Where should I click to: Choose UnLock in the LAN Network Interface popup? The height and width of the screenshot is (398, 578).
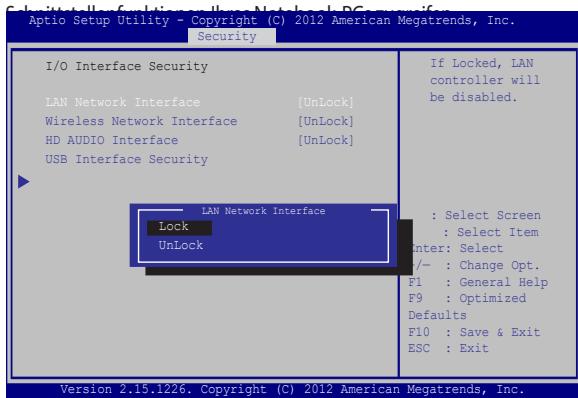(181, 245)
